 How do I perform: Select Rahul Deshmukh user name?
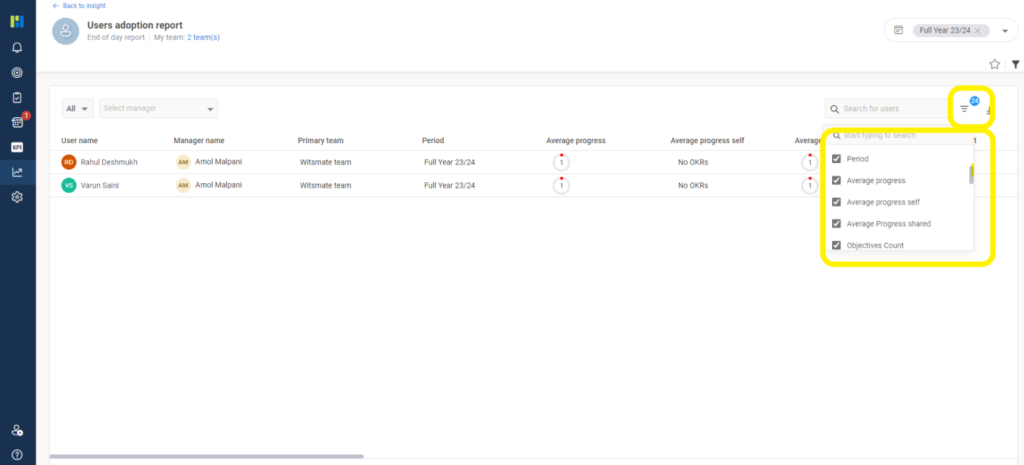(109, 162)
